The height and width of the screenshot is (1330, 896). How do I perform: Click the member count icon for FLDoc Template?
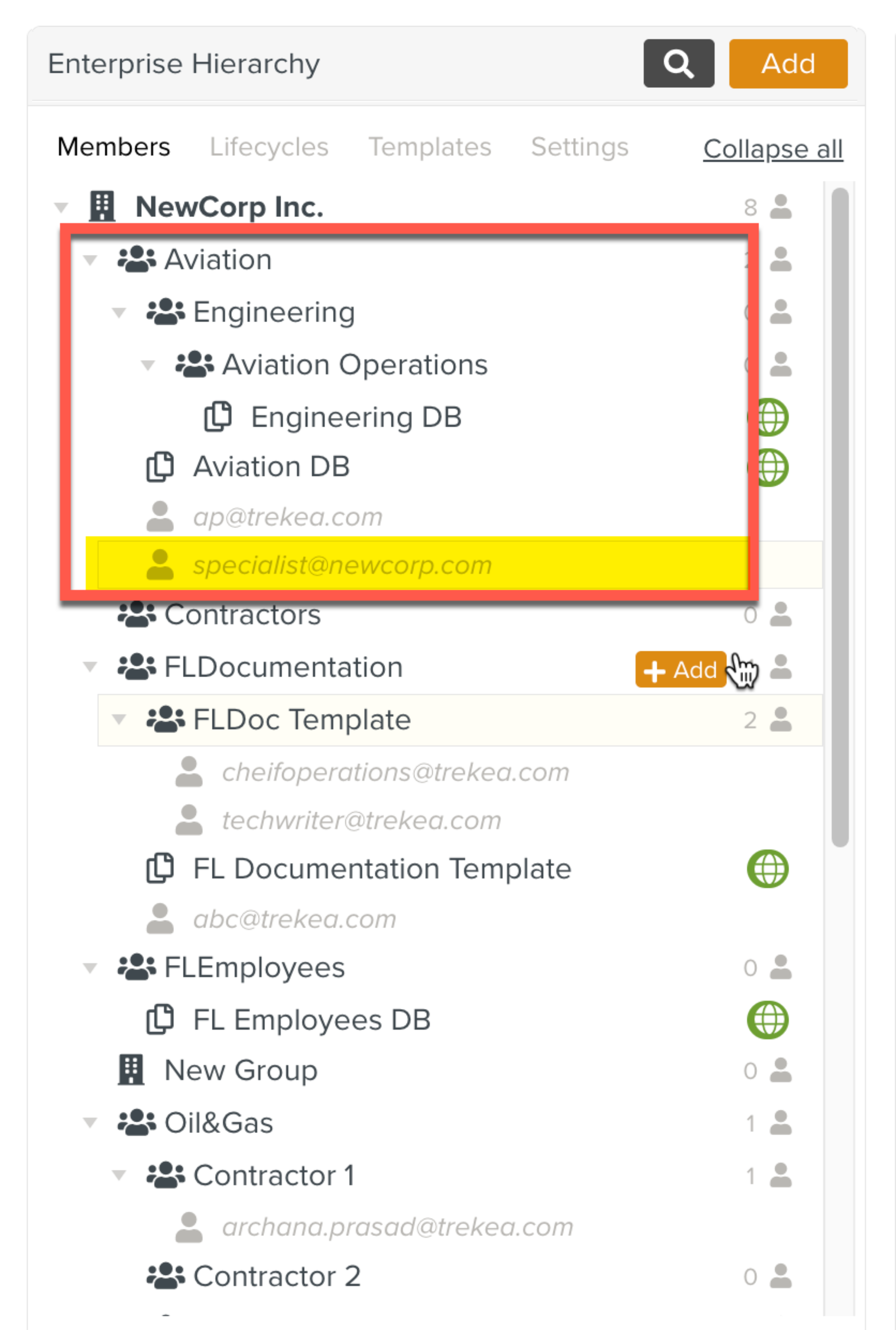[780, 720]
